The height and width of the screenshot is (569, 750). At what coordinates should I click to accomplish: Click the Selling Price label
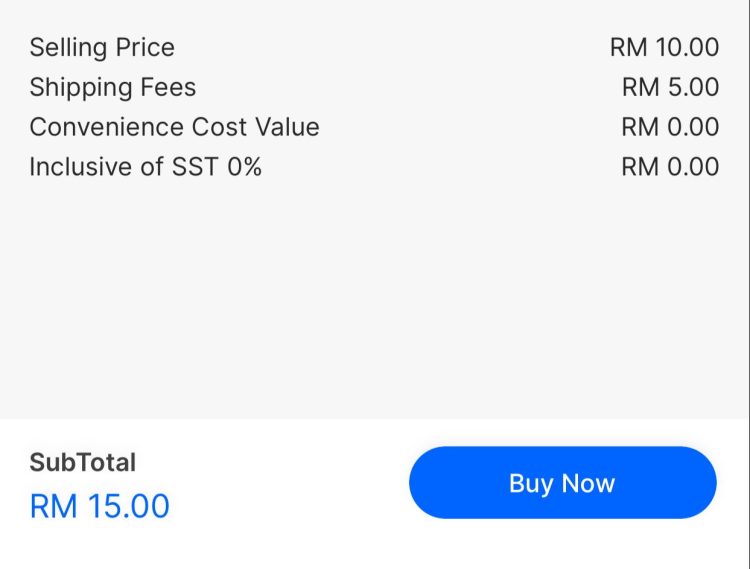[102, 47]
